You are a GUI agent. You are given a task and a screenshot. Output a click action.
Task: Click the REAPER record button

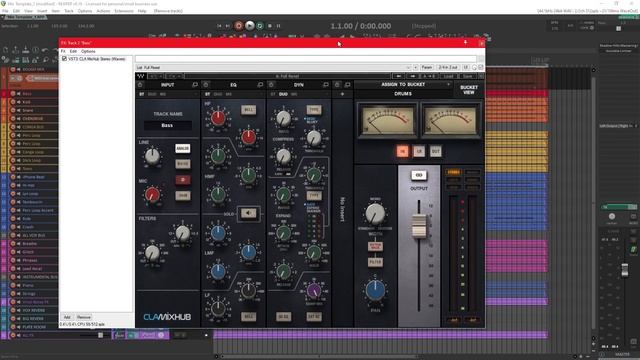[x=239, y=26]
